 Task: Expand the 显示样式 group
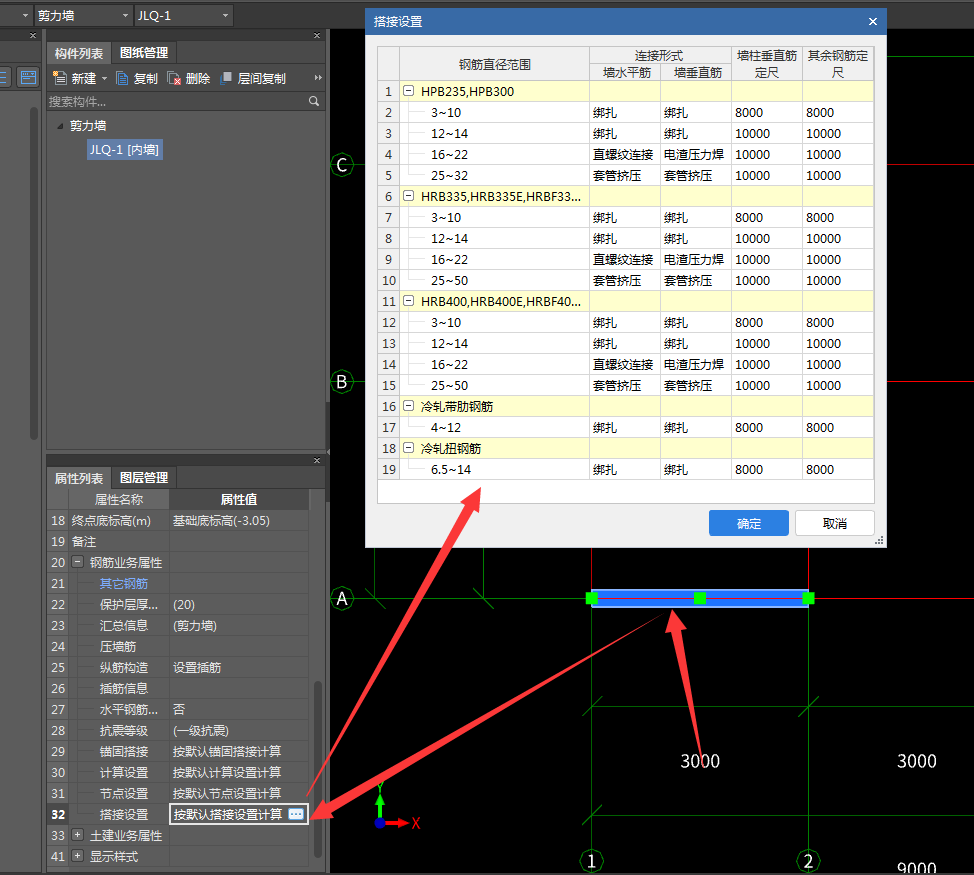78,856
